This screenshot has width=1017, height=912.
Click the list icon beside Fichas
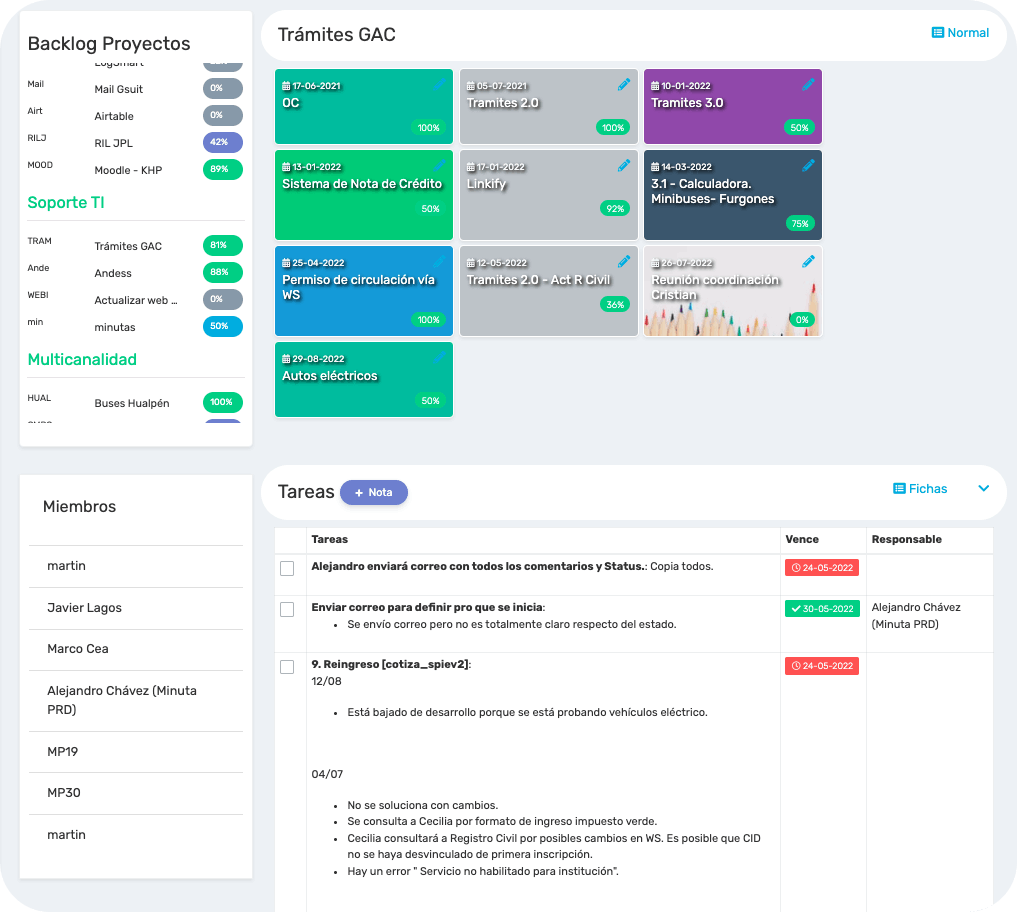coord(899,488)
